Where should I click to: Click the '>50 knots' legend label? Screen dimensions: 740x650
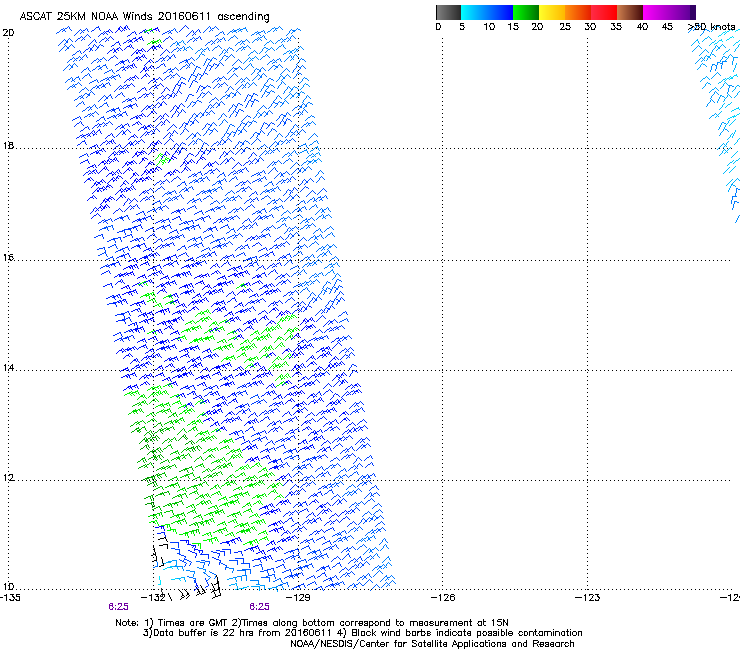pyautogui.click(x=711, y=27)
